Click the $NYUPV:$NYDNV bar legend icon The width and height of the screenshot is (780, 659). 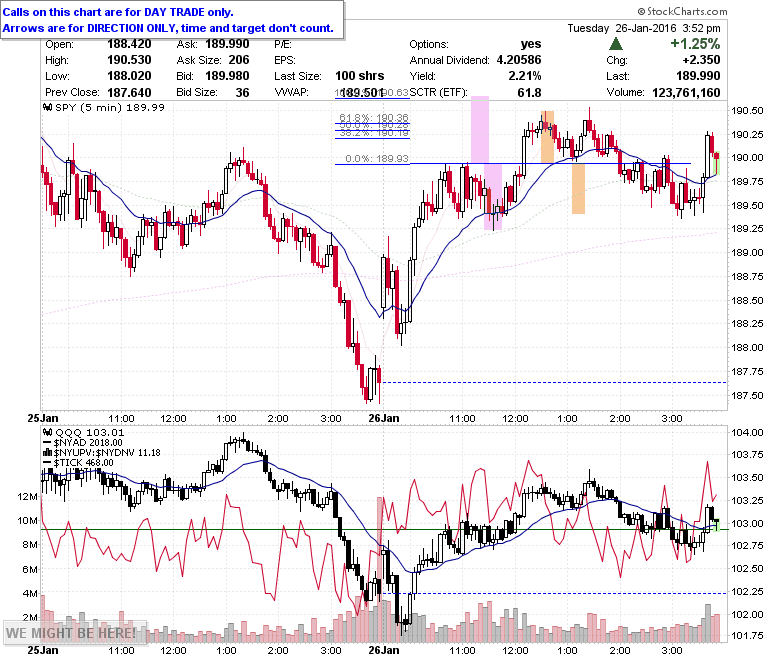(x=48, y=453)
